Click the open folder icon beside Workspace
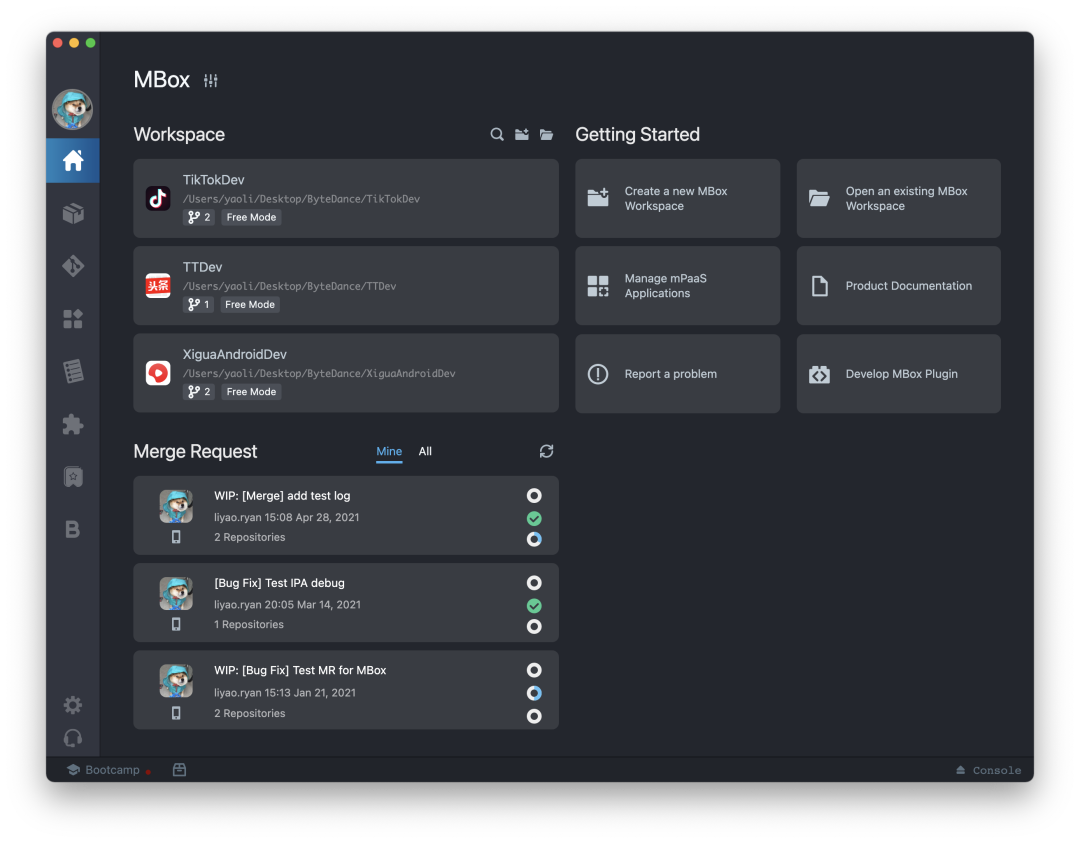This screenshot has width=1080, height=843. pyautogui.click(x=547, y=135)
